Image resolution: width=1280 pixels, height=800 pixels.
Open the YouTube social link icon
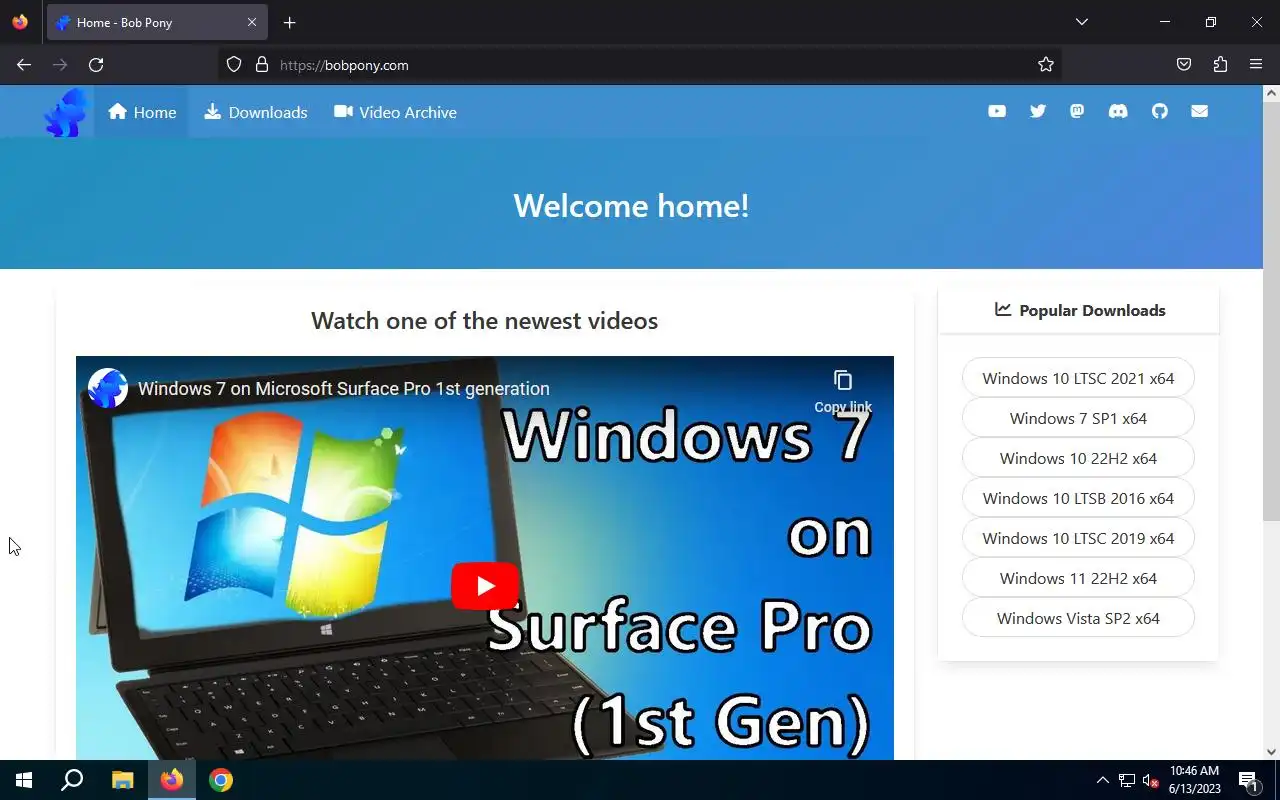(x=997, y=111)
